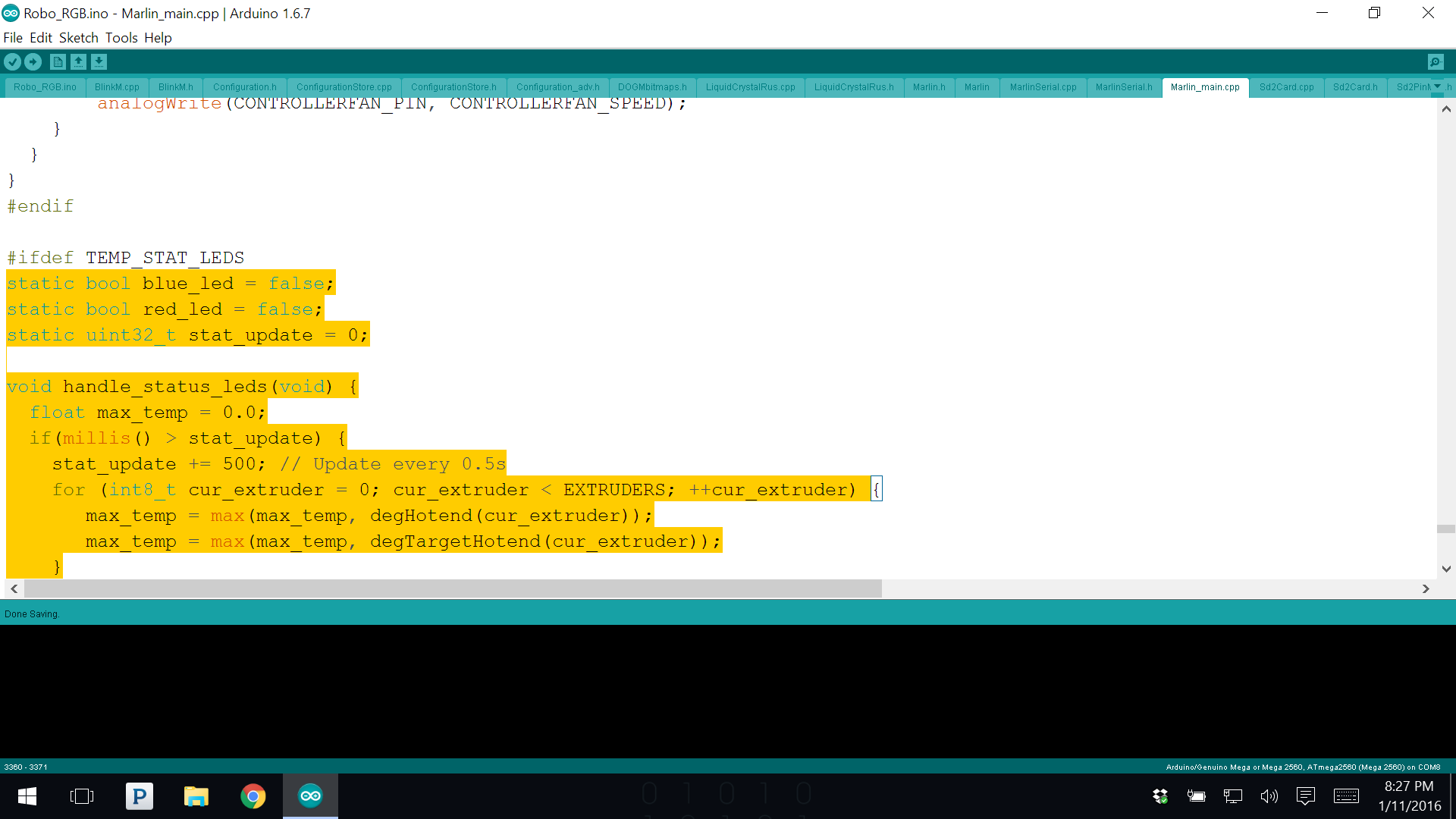The height and width of the screenshot is (819, 1456).
Task: Open the Windows Start menu
Action: tap(27, 796)
